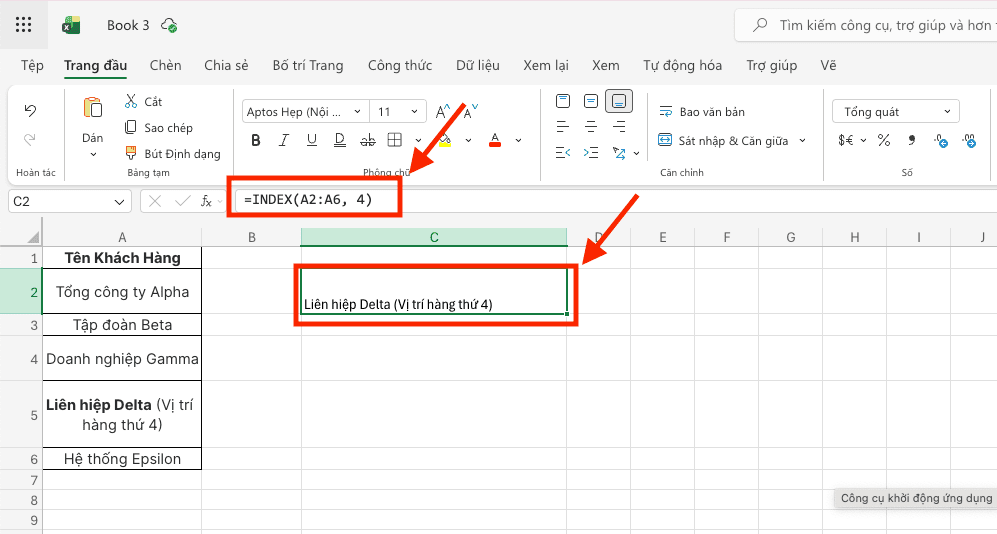Click the Select All corner triangle
The width and height of the screenshot is (997, 534).
coord(33,238)
